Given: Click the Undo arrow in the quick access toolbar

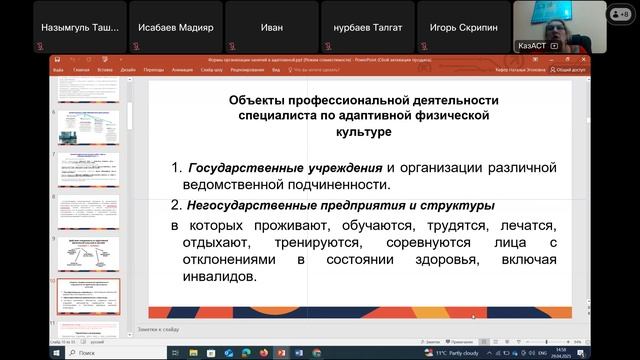Looking at the screenshot, I should point(73,60).
